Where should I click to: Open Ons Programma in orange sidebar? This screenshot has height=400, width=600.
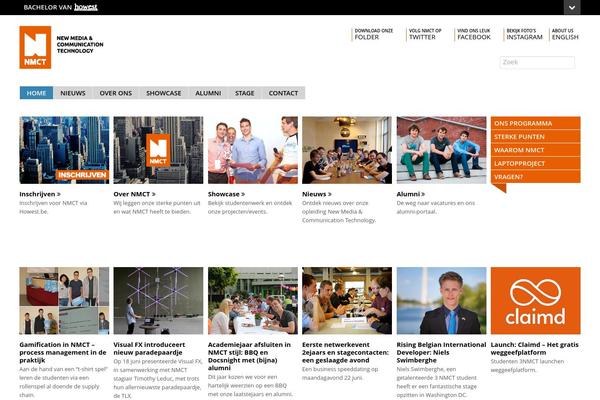535,123
